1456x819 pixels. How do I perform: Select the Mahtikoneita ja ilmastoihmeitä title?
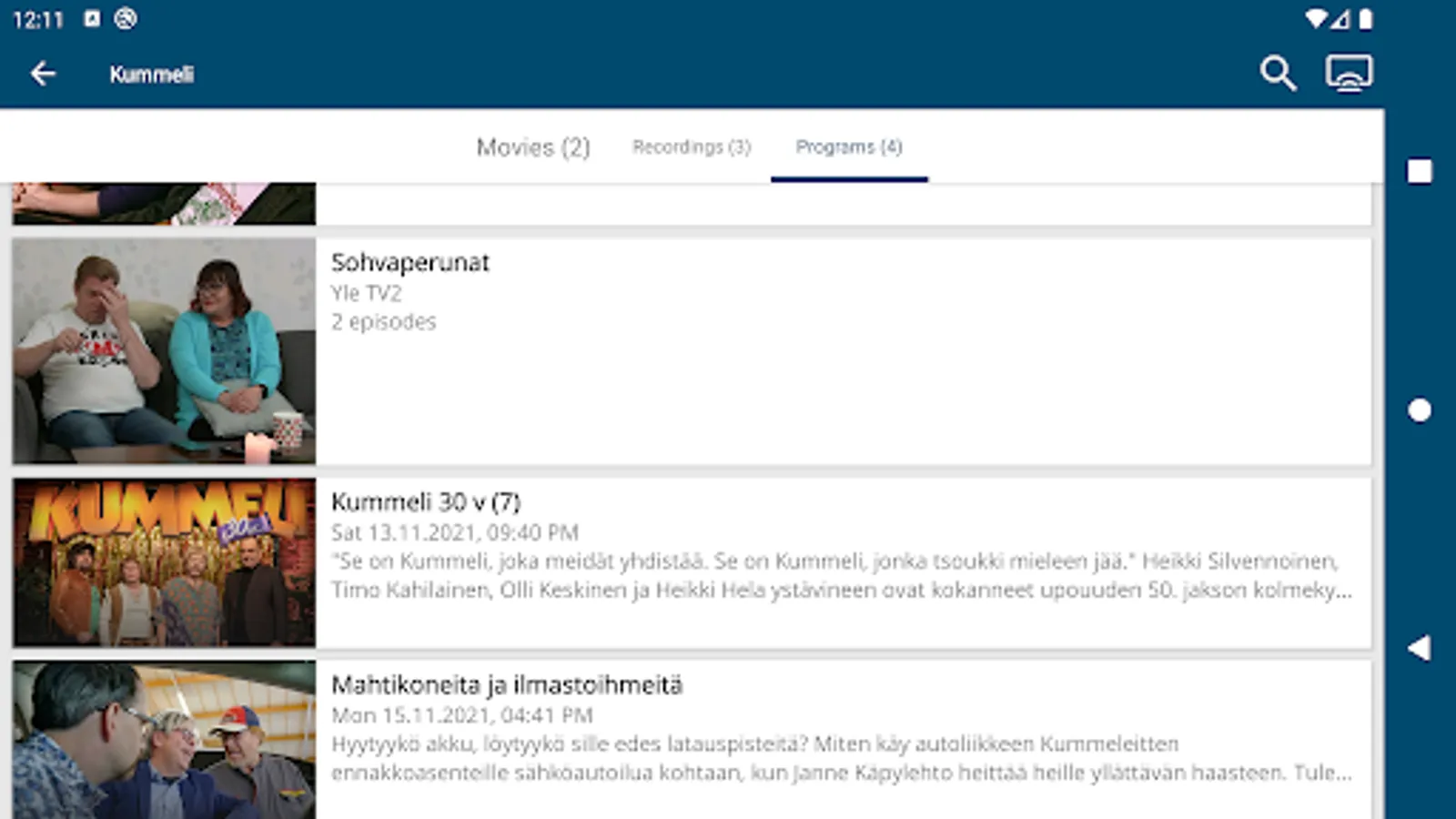coord(507,684)
